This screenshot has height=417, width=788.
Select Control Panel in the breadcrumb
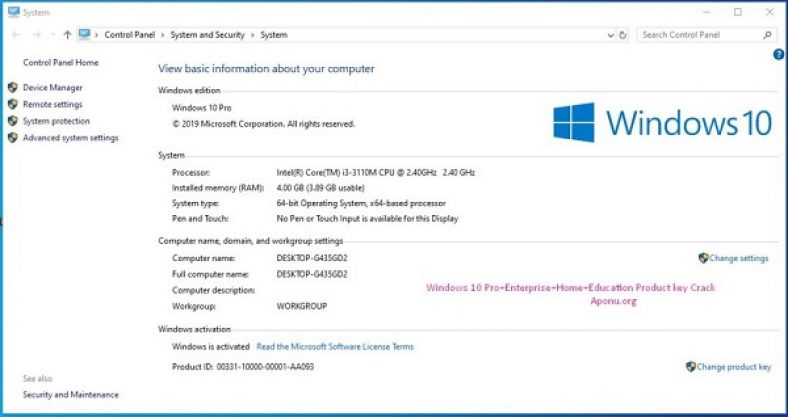click(x=130, y=35)
